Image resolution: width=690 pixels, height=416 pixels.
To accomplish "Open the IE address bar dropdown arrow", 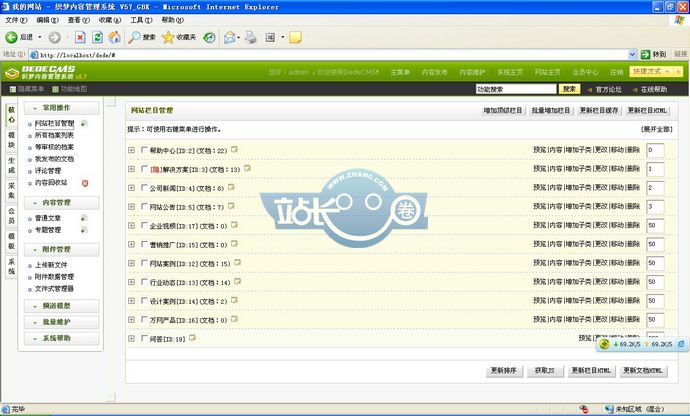I will 632,55.
